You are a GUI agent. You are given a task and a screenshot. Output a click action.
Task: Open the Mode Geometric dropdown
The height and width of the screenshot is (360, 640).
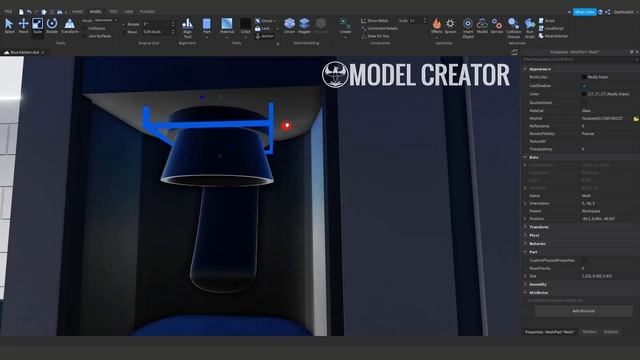pyautogui.click(x=106, y=20)
